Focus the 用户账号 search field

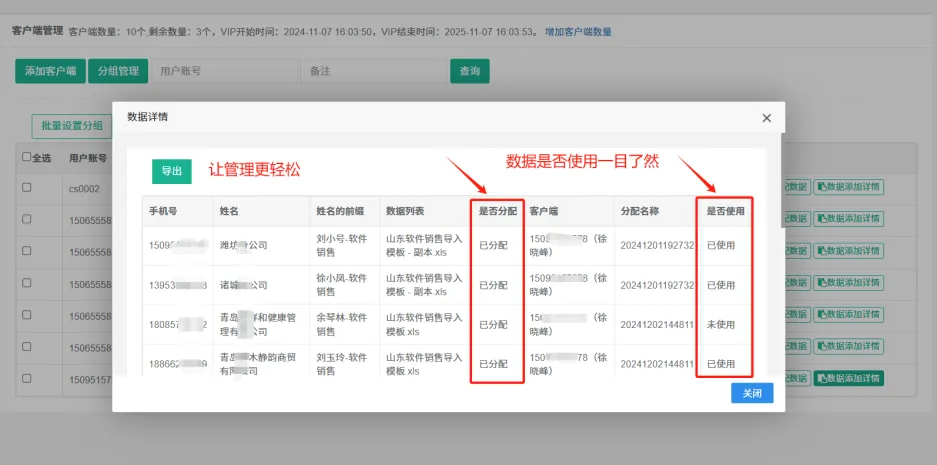click(x=224, y=71)
